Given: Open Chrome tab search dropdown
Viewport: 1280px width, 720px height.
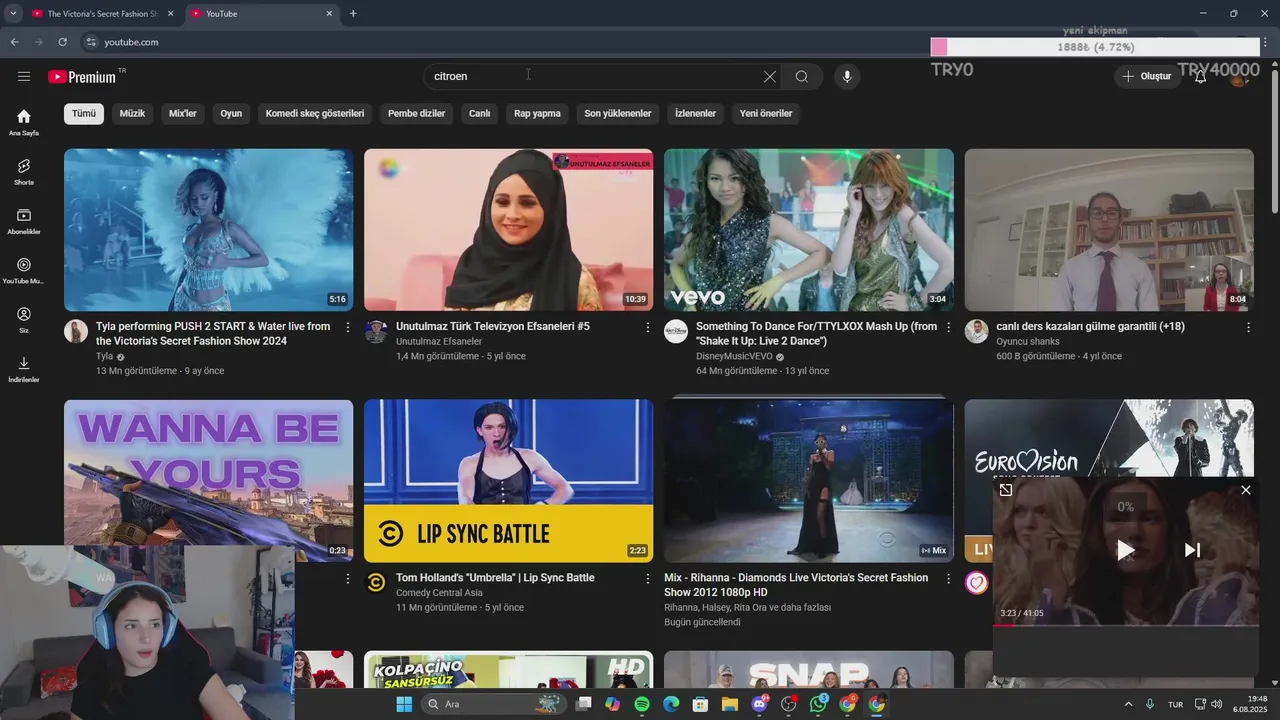Looking at the screenshot, I should tap(13, 14).
